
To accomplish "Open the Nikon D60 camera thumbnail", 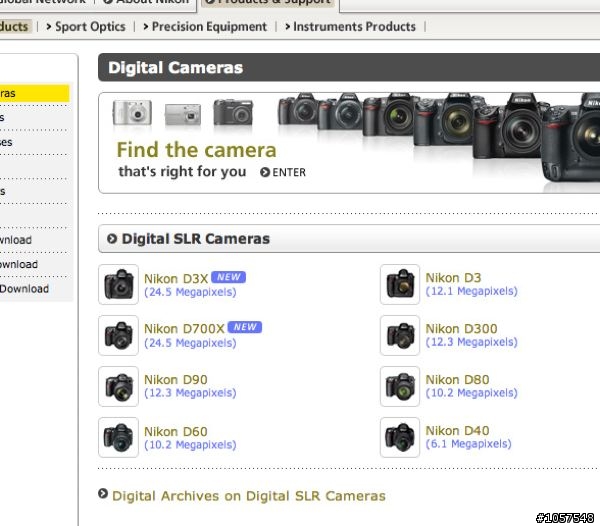I will point(118,437).
